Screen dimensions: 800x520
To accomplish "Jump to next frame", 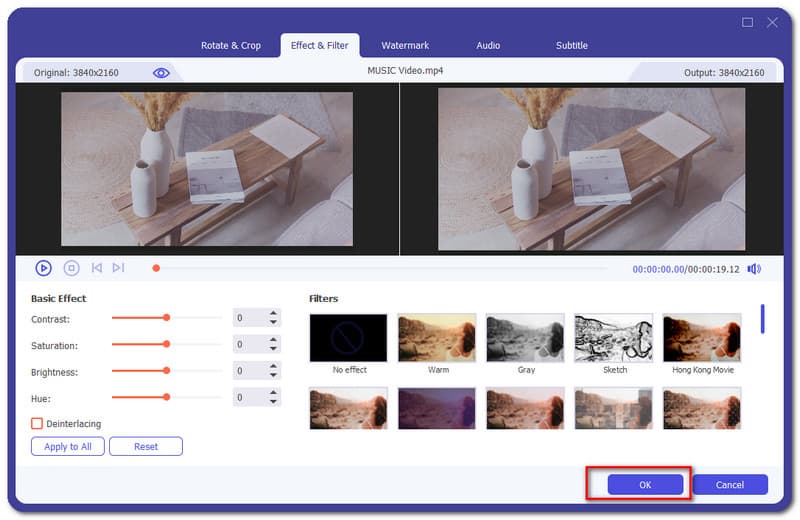I will pyautogui.click(x=118, y=268).
